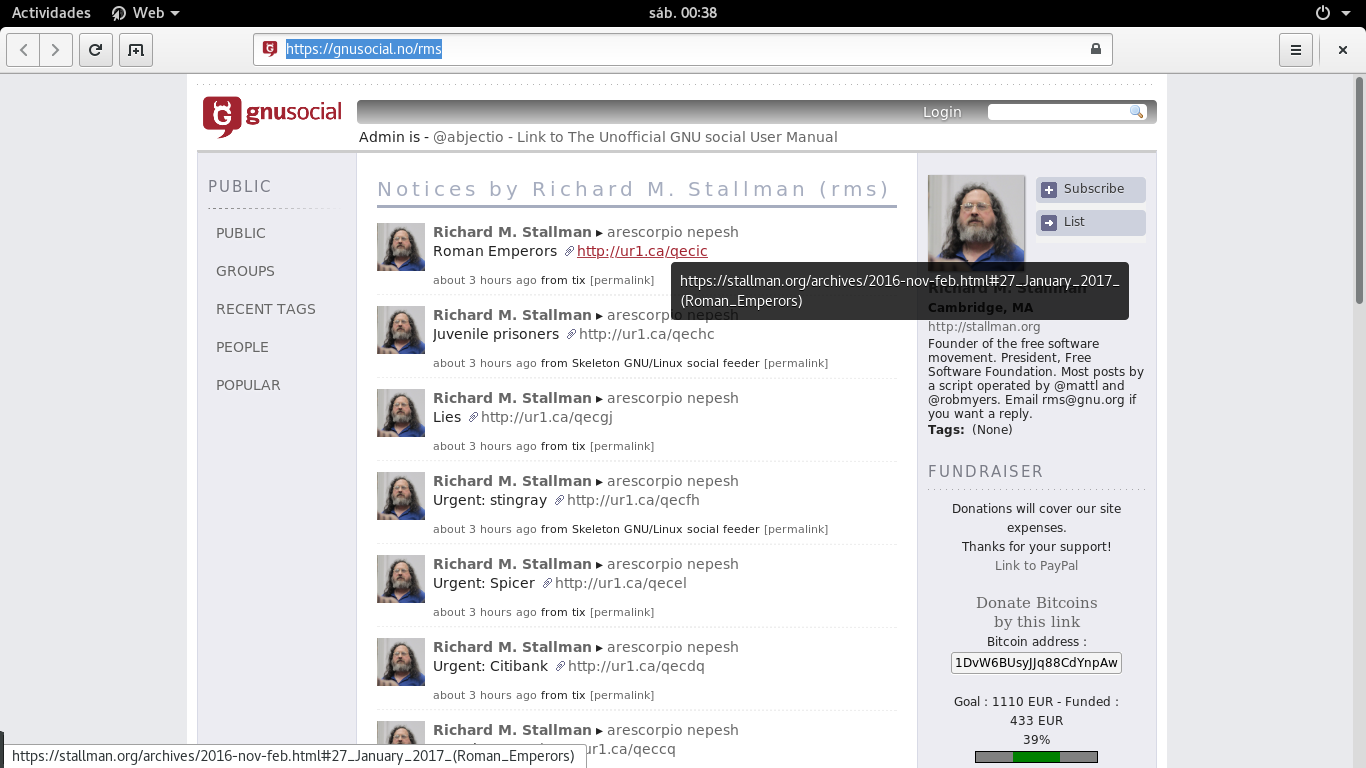
Task: Open the @abjectio admin link
Action: pyautogui.click(x=468, y=137)
